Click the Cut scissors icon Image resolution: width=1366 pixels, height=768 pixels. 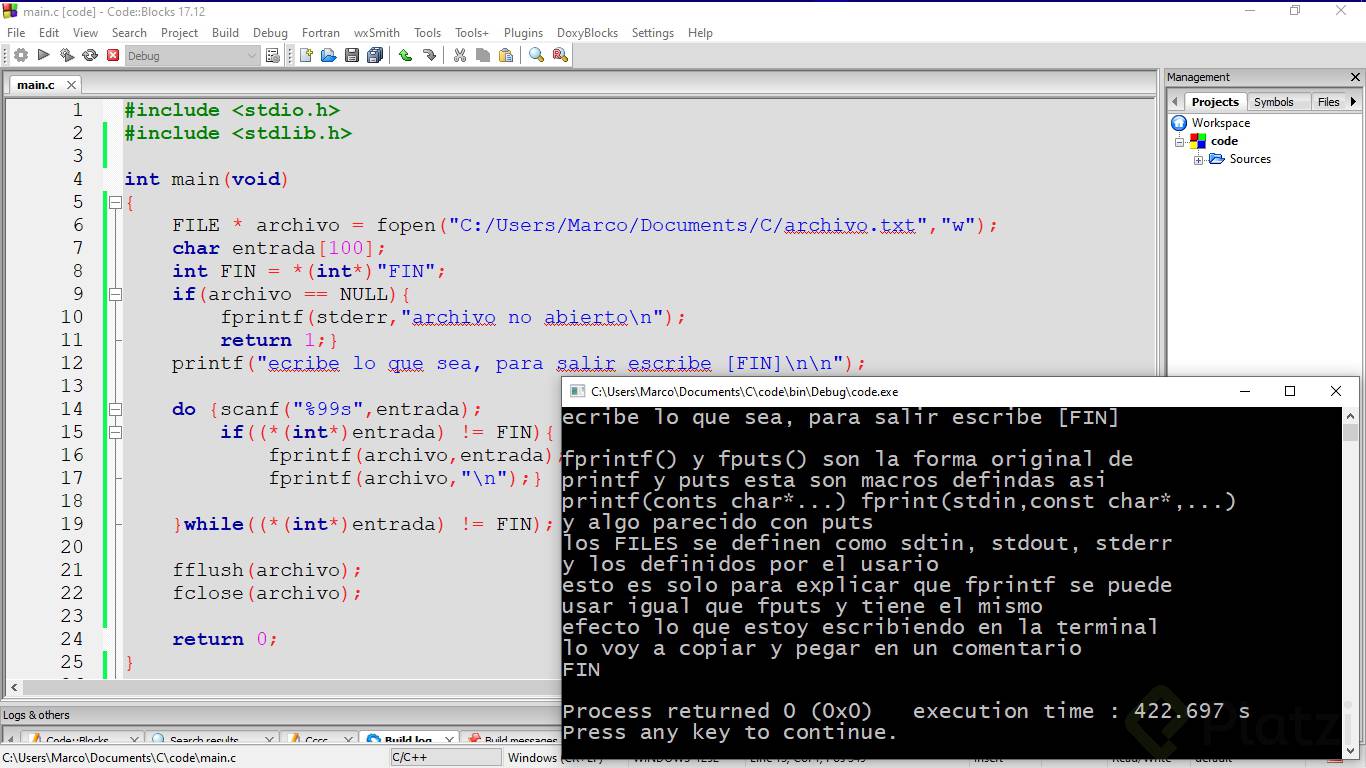tap(460, 56)
